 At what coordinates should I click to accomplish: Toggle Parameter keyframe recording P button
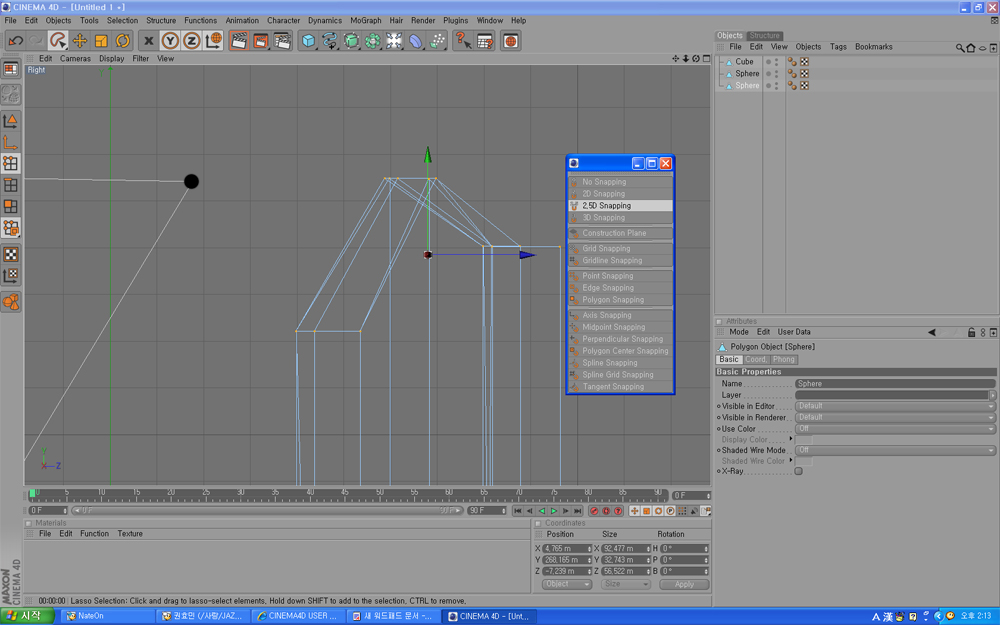point(670,511)
